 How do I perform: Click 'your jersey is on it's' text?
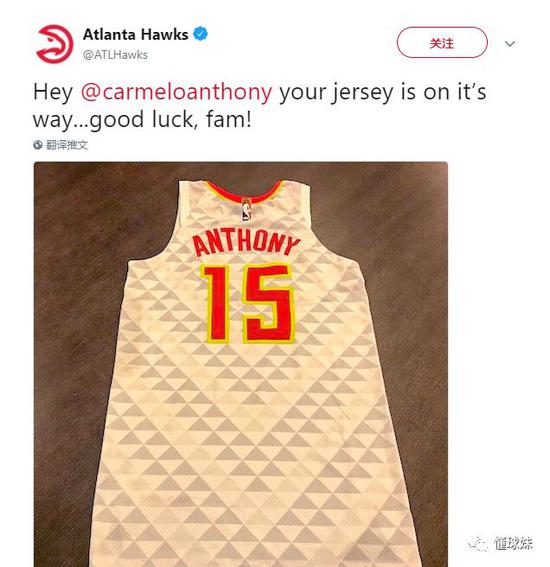click(x=383, y=92)
